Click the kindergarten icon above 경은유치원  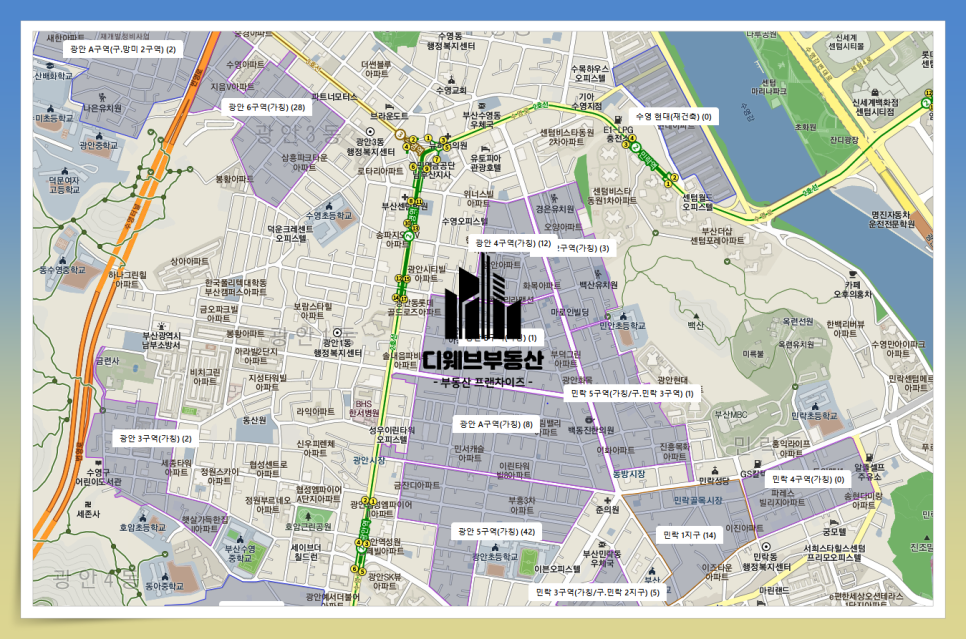click(x=554, y=198)
